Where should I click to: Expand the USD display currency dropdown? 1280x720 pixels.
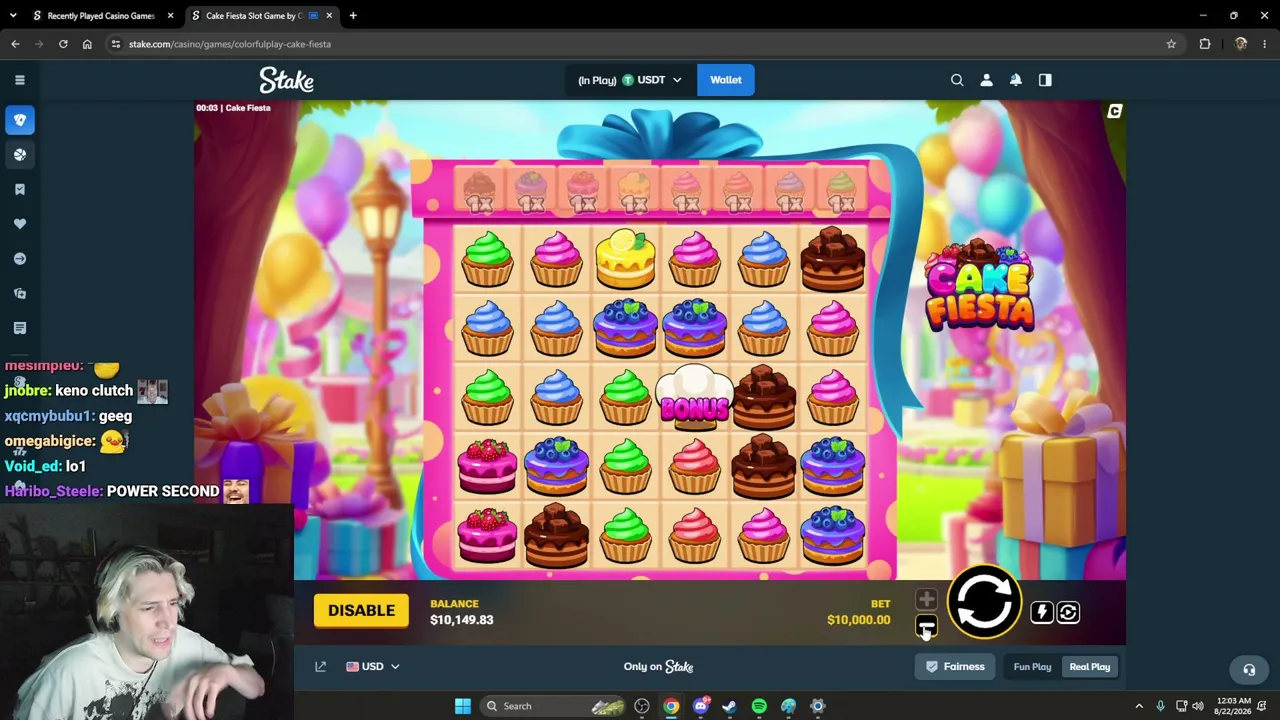pos(372,667)
